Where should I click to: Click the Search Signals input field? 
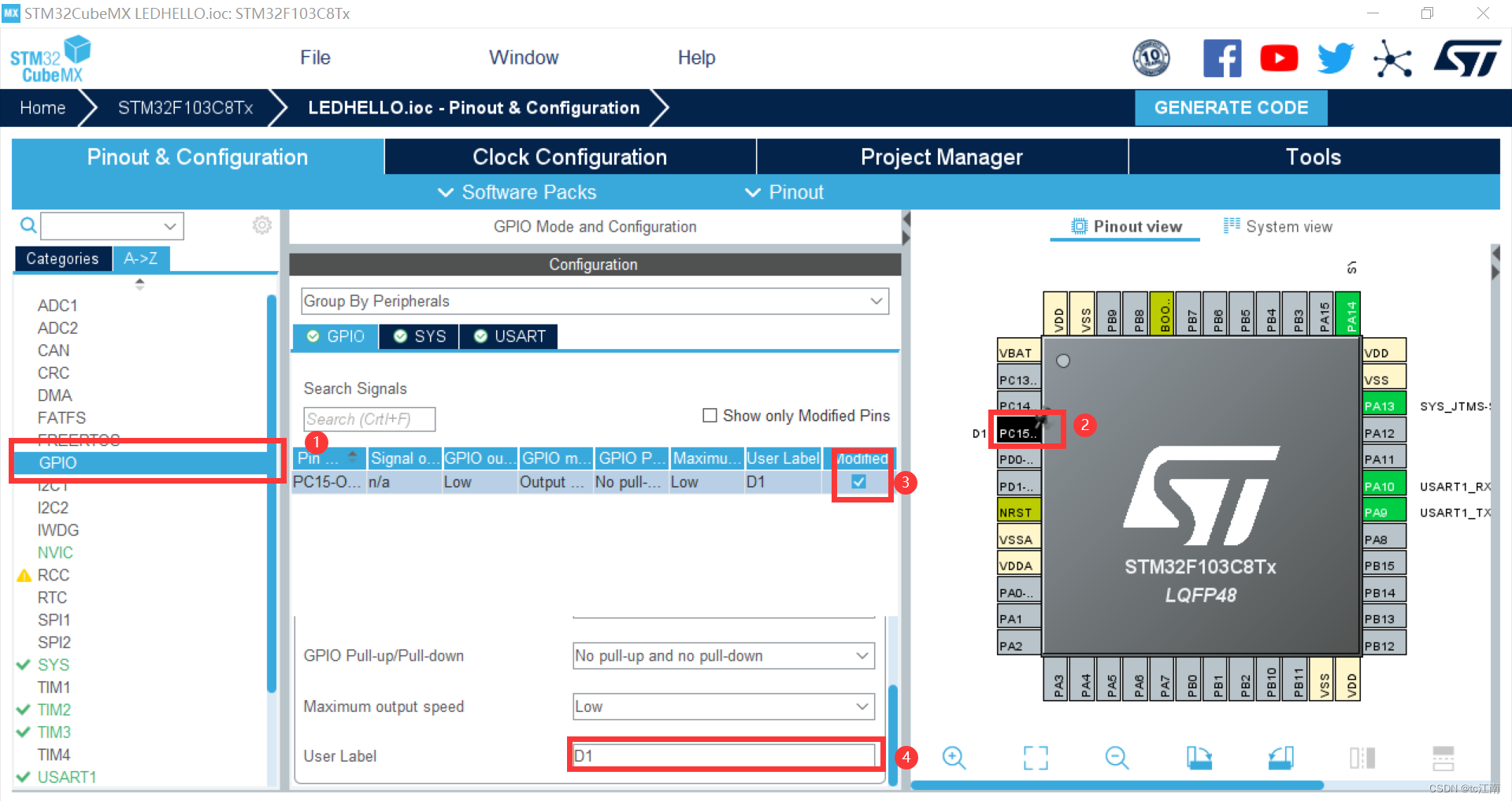[369, 419]
